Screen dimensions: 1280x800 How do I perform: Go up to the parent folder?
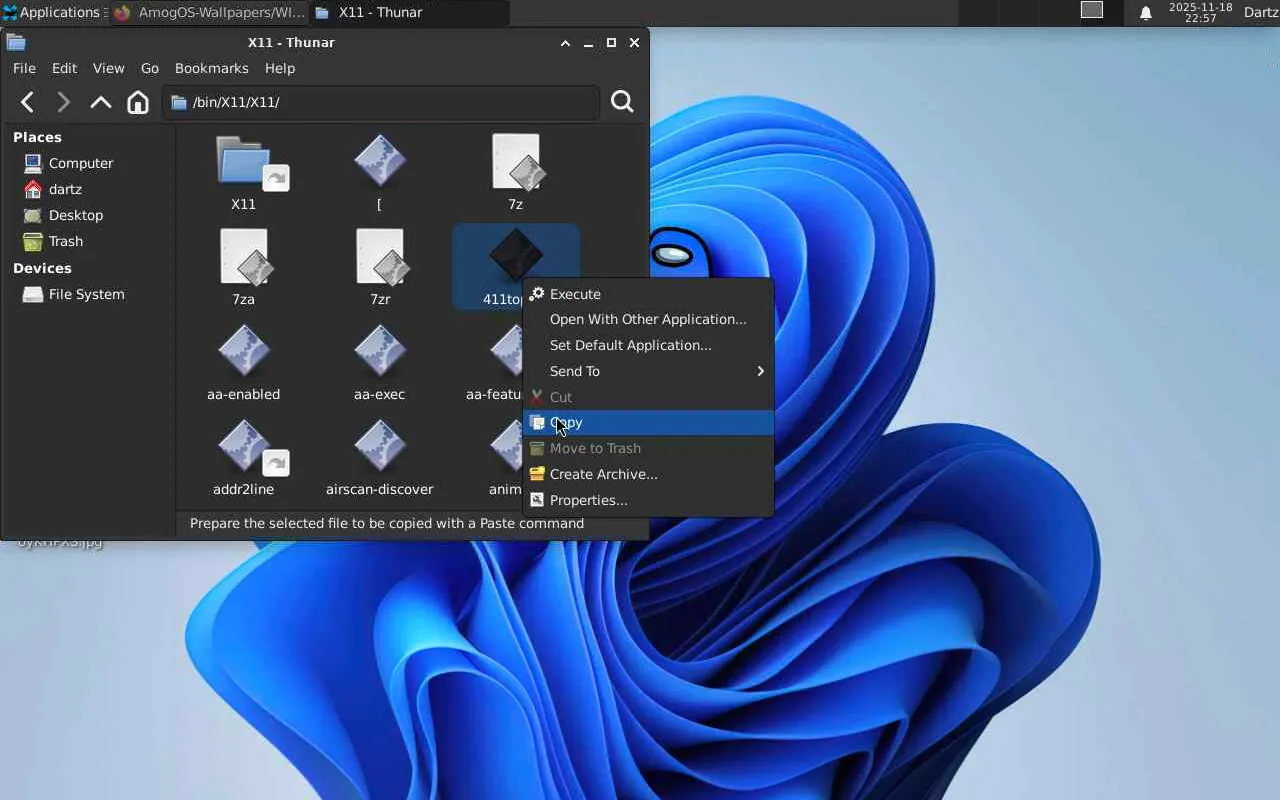point(100,102)
